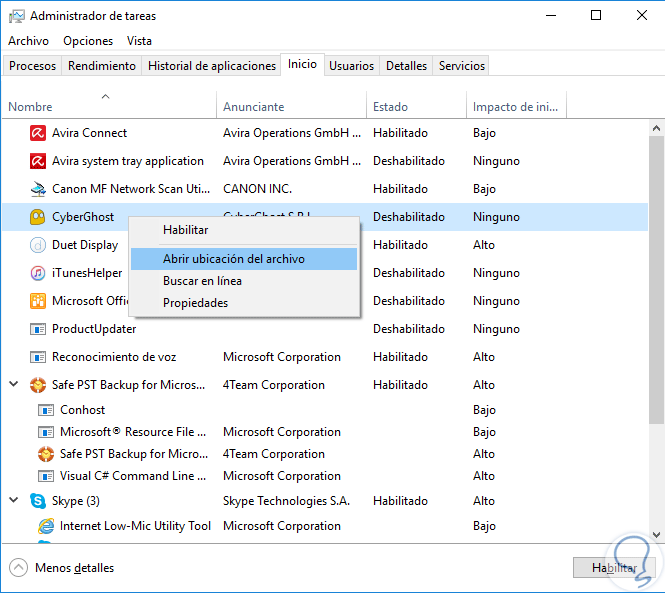Click the Avira system tray application icon
665x593 pixels.
coord(38,161)
